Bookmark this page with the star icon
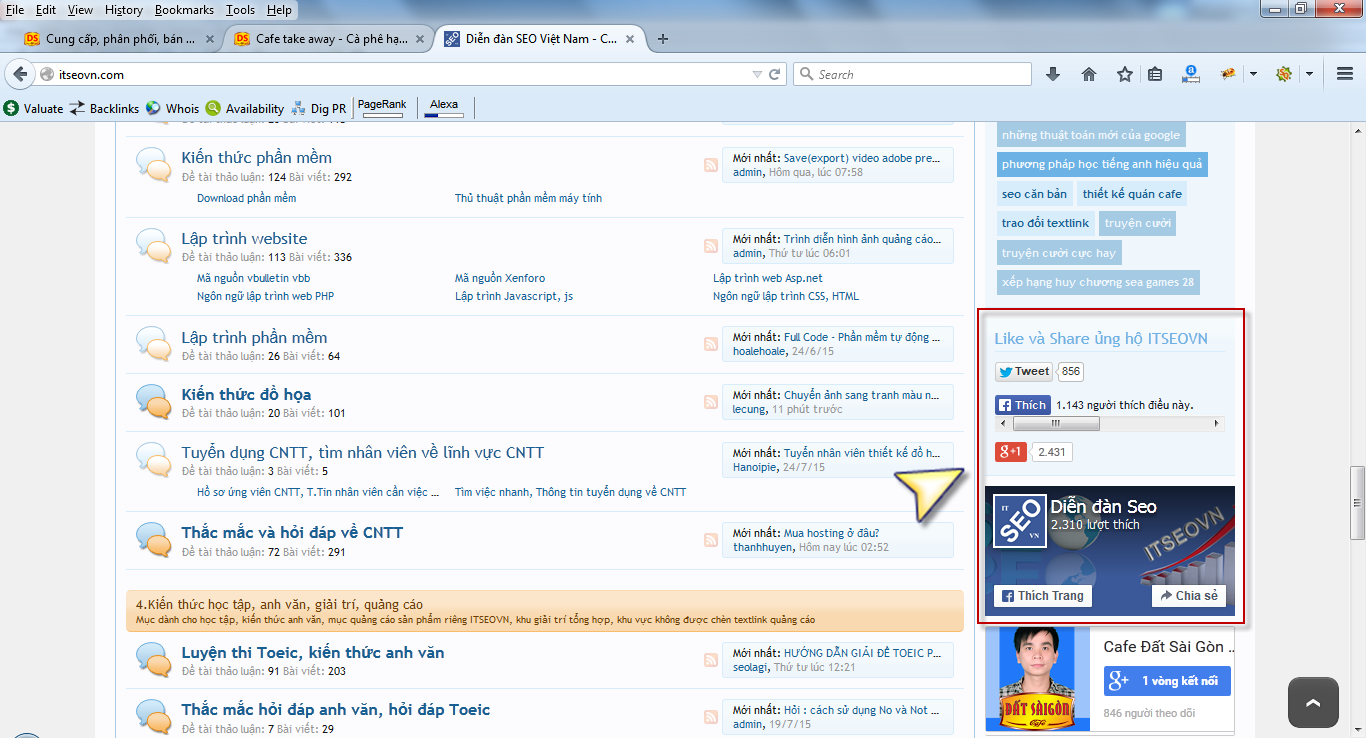The width and height of the screenshot is (1366, 738). (1125, 74)
